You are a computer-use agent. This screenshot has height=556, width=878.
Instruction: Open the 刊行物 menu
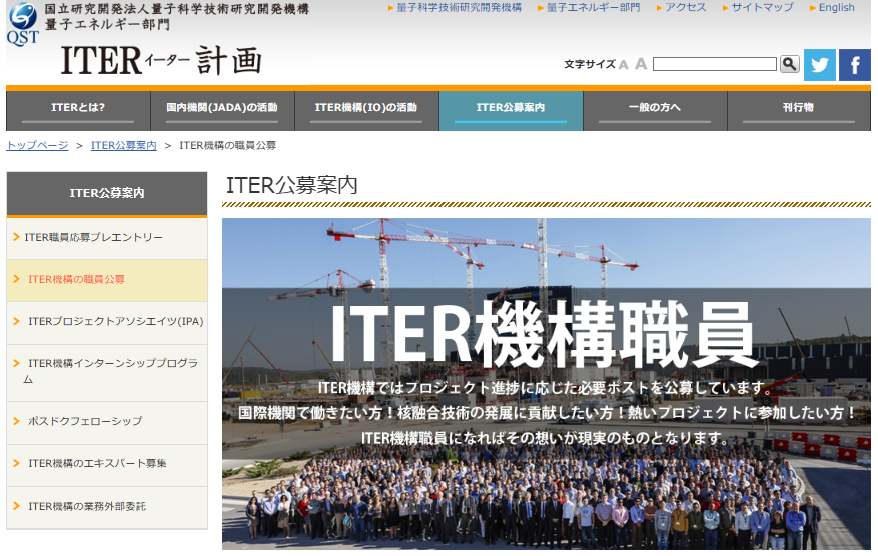(x=799, y=111)
